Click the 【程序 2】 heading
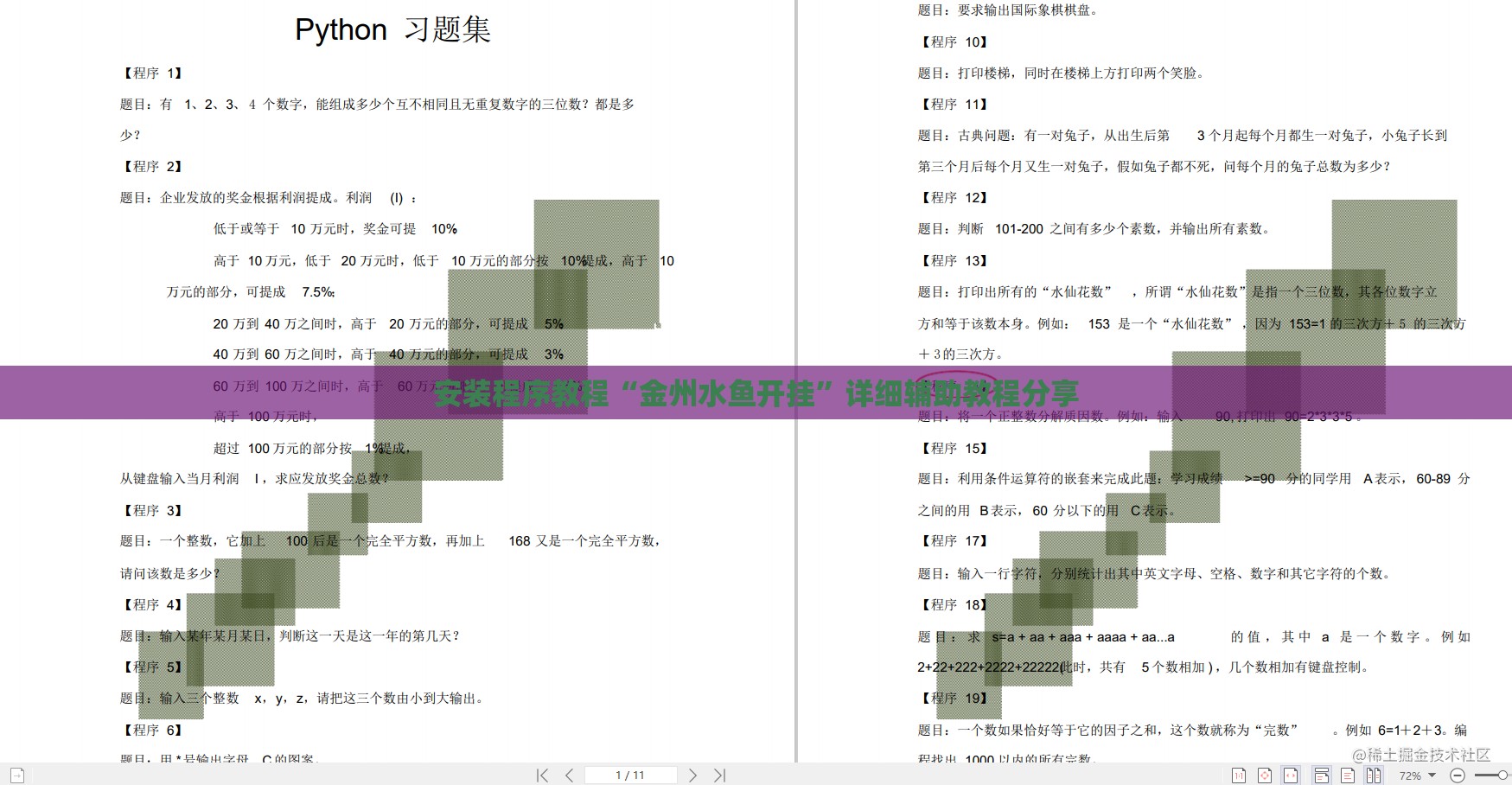This screenshot has width=1512, height=785. (152, 166)
